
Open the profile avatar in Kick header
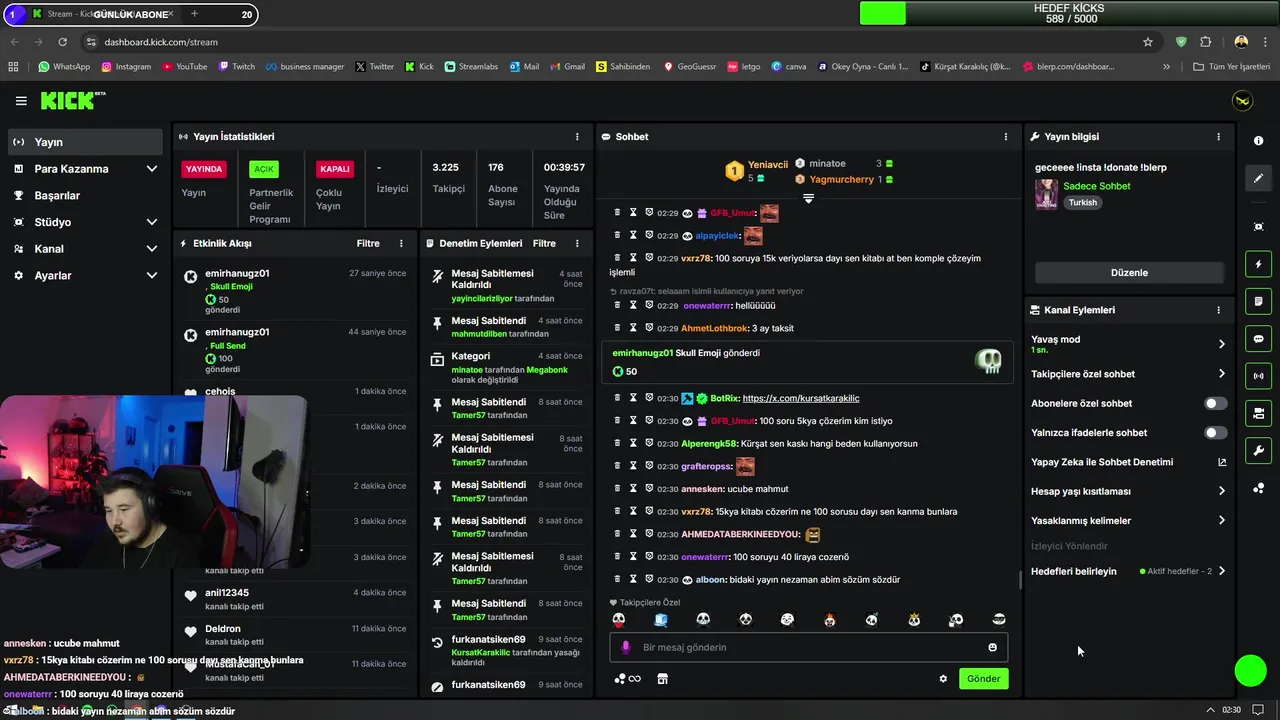coord(1242,101)
